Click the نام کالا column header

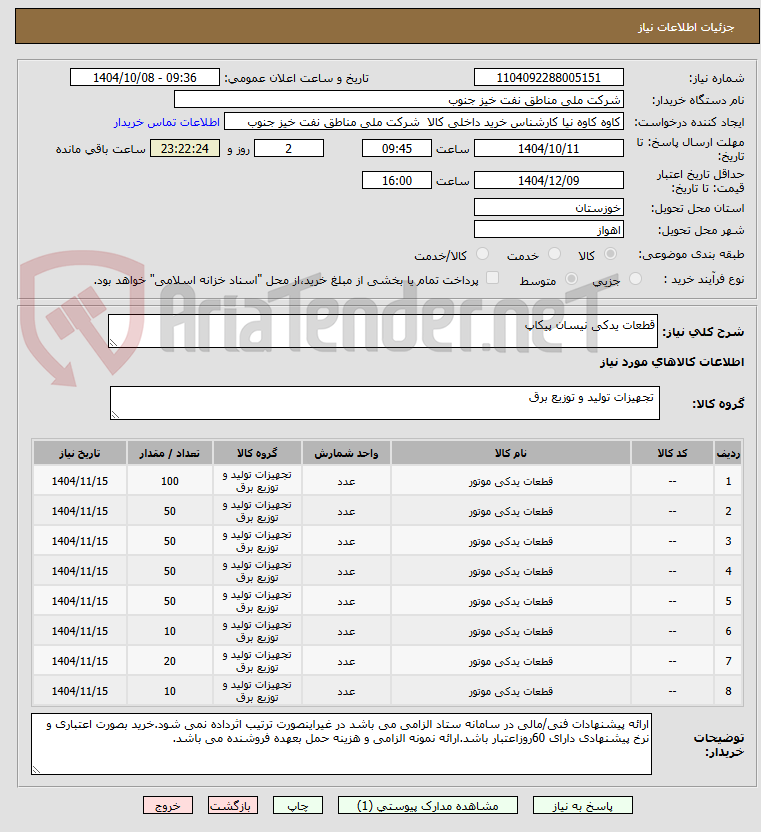coord(511,453)
